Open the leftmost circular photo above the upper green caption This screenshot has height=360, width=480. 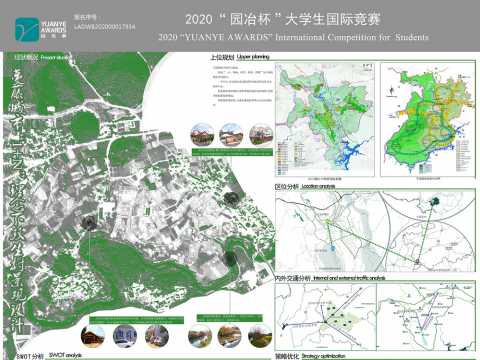coord(202,134)
